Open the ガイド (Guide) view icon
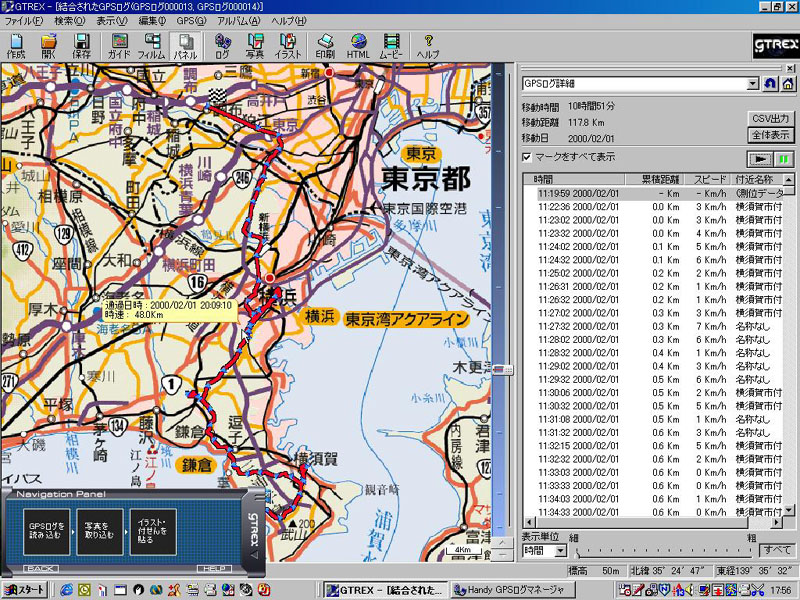The height and width of the screenshot is (600, 800). 119,46
